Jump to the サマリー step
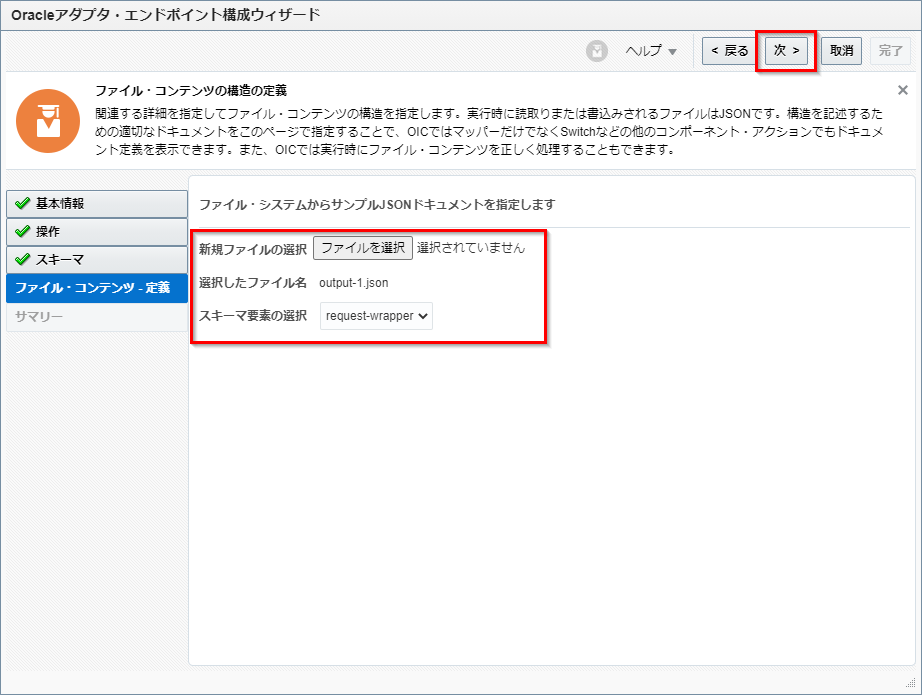The height and width of the screenshot is (695, 922). pyautogui.click(x=39, y=317)
